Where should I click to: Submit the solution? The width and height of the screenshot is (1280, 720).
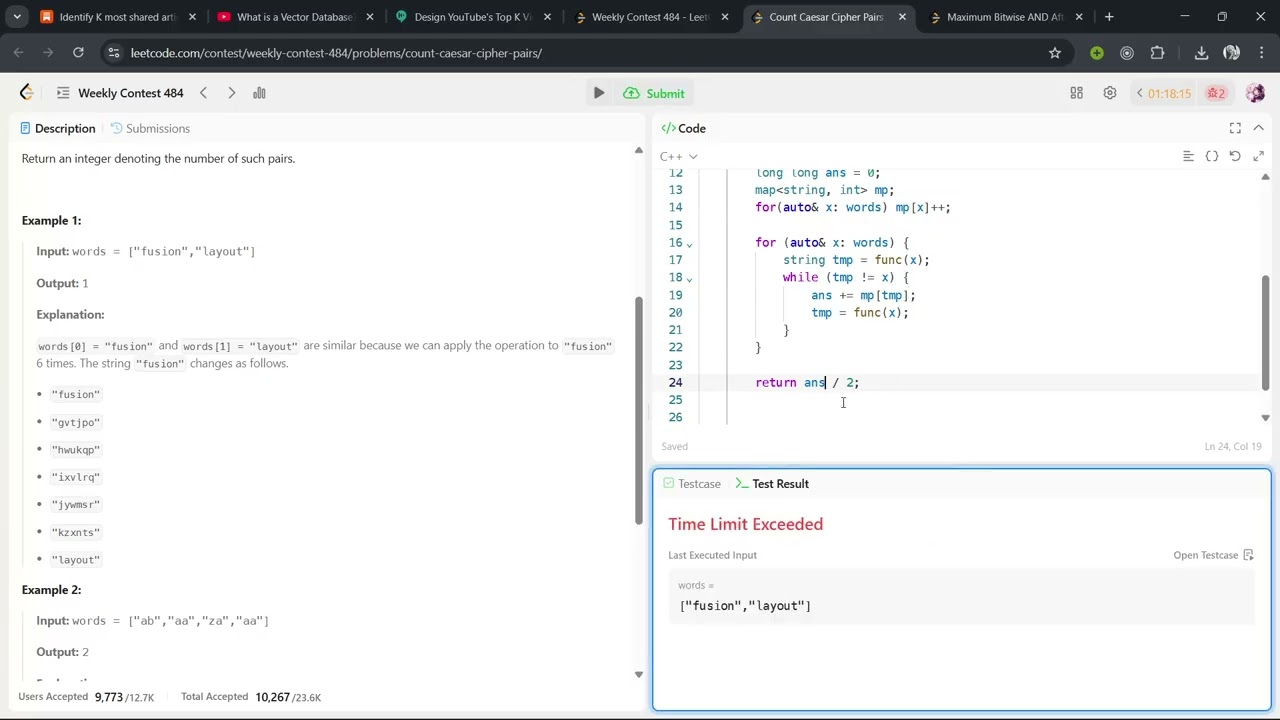(655, 93)
